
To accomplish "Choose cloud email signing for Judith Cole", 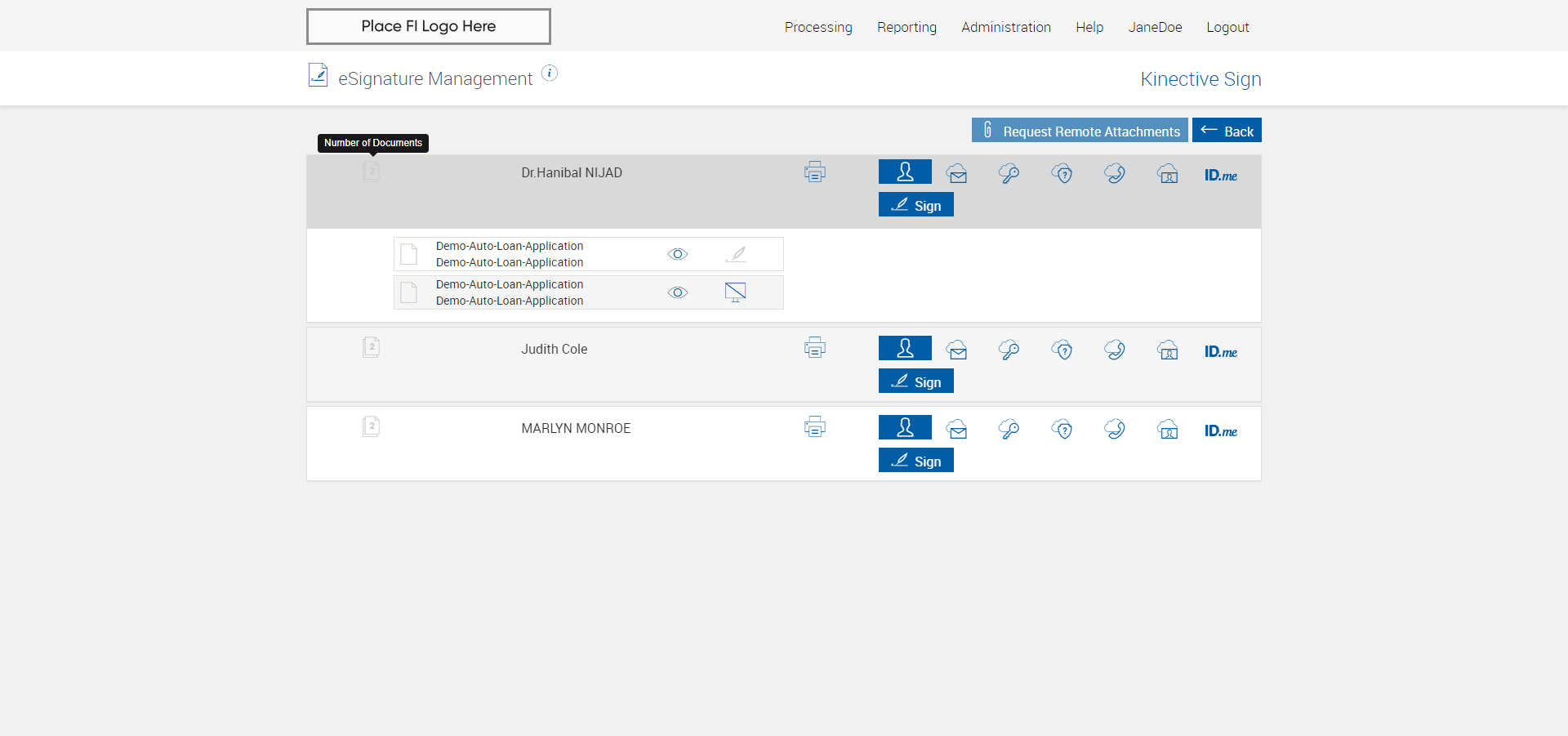I will 957,350.
